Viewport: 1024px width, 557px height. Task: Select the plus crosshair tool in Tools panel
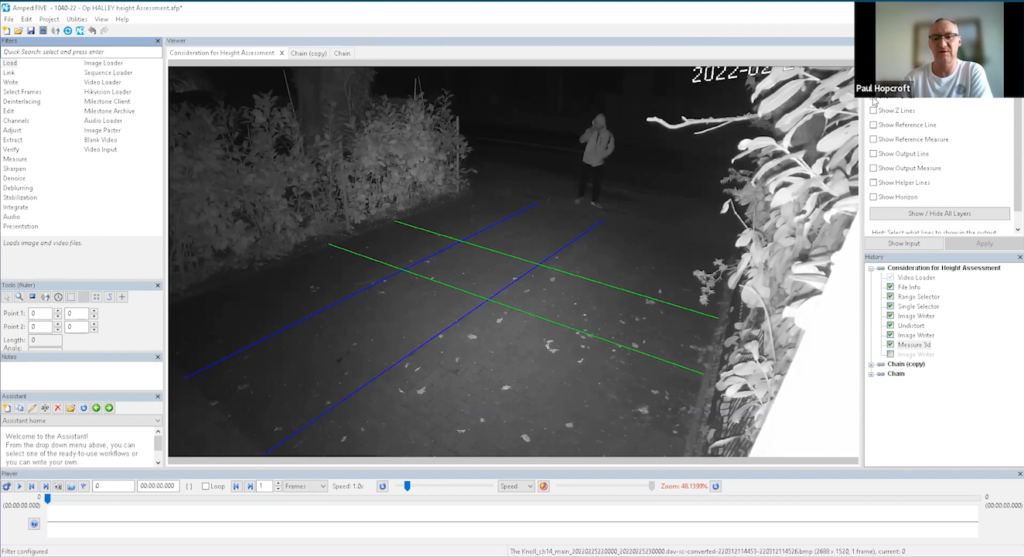[x=121, y=297]
